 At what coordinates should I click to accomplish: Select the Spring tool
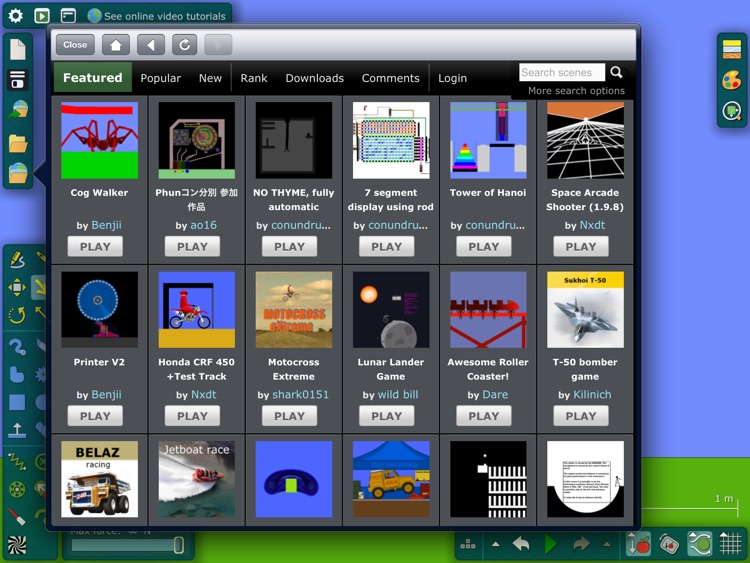point(17,461)
